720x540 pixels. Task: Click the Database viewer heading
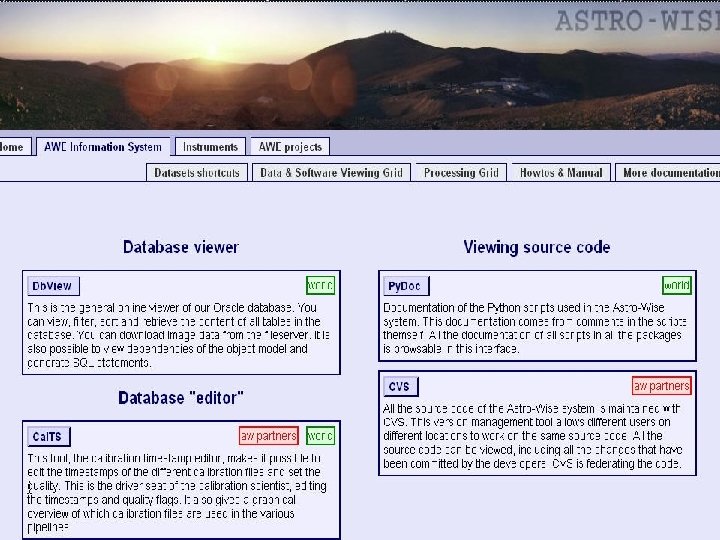pos(181,247)
